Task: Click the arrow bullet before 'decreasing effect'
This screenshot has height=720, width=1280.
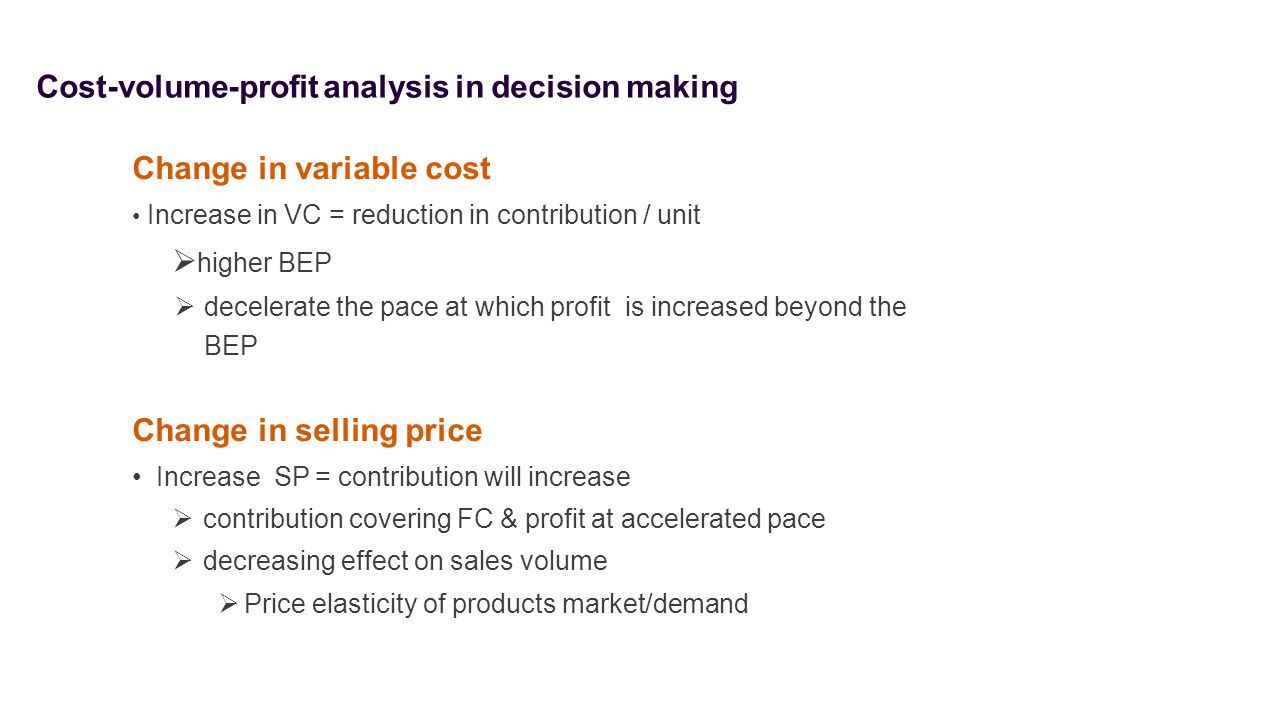Action: tap(182, 561)
